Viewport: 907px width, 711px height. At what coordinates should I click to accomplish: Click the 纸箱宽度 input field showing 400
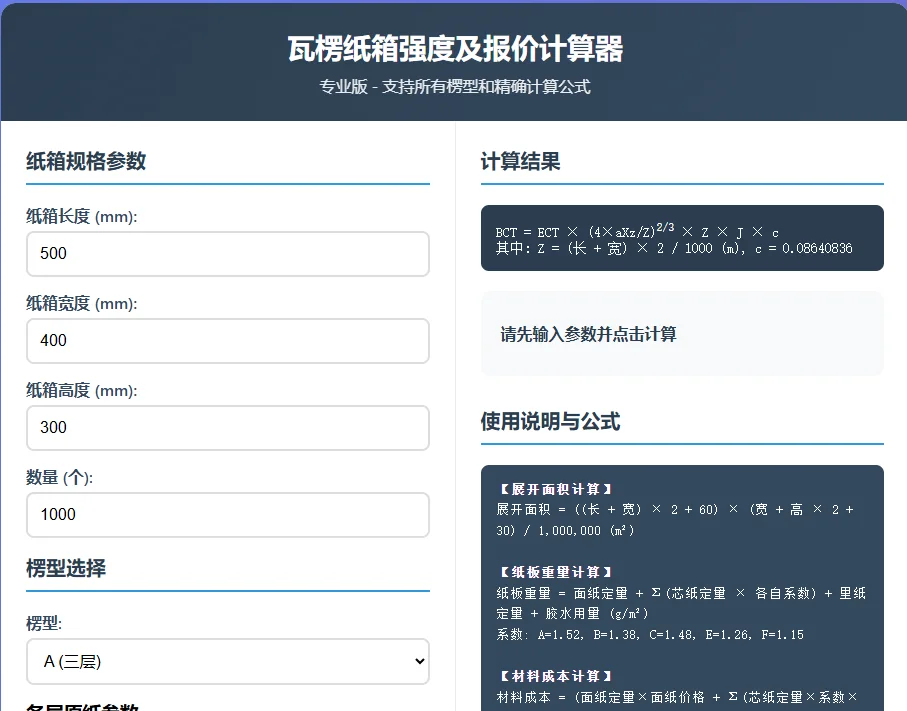228,341
